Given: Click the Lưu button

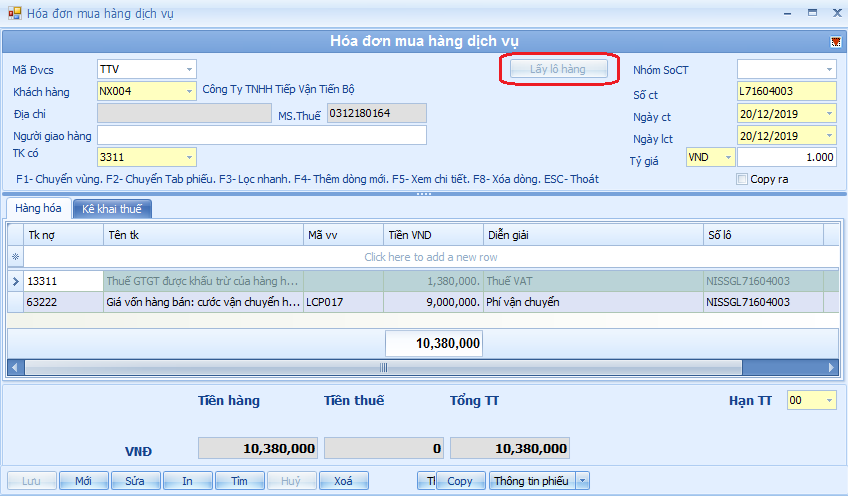Looking at the screenshot, I should pyautogui.click(x=31, y=480).
